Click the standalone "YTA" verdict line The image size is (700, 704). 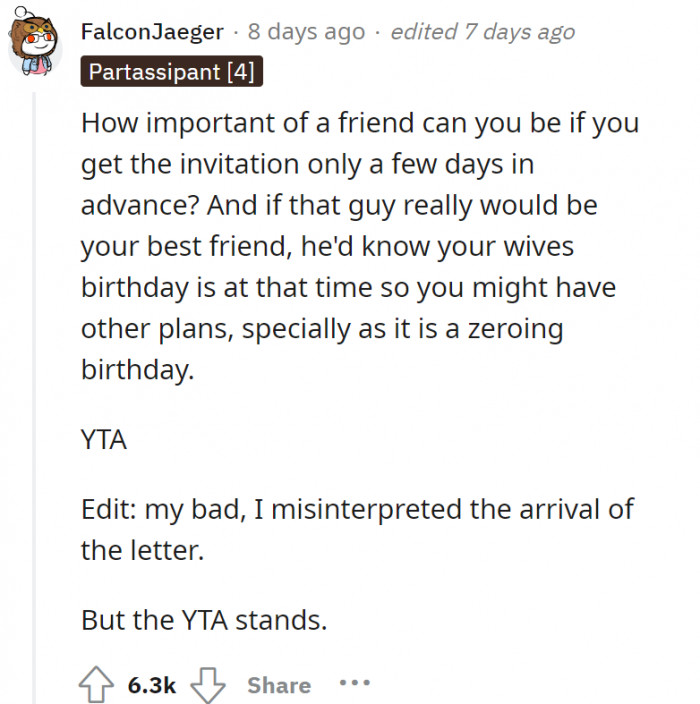coord(104,439)
